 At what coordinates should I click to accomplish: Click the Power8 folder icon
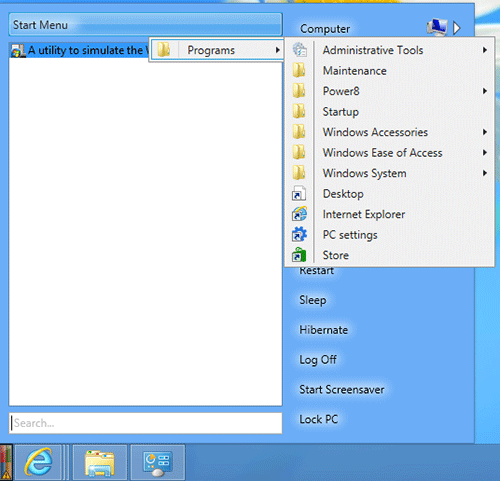(299, 91)
